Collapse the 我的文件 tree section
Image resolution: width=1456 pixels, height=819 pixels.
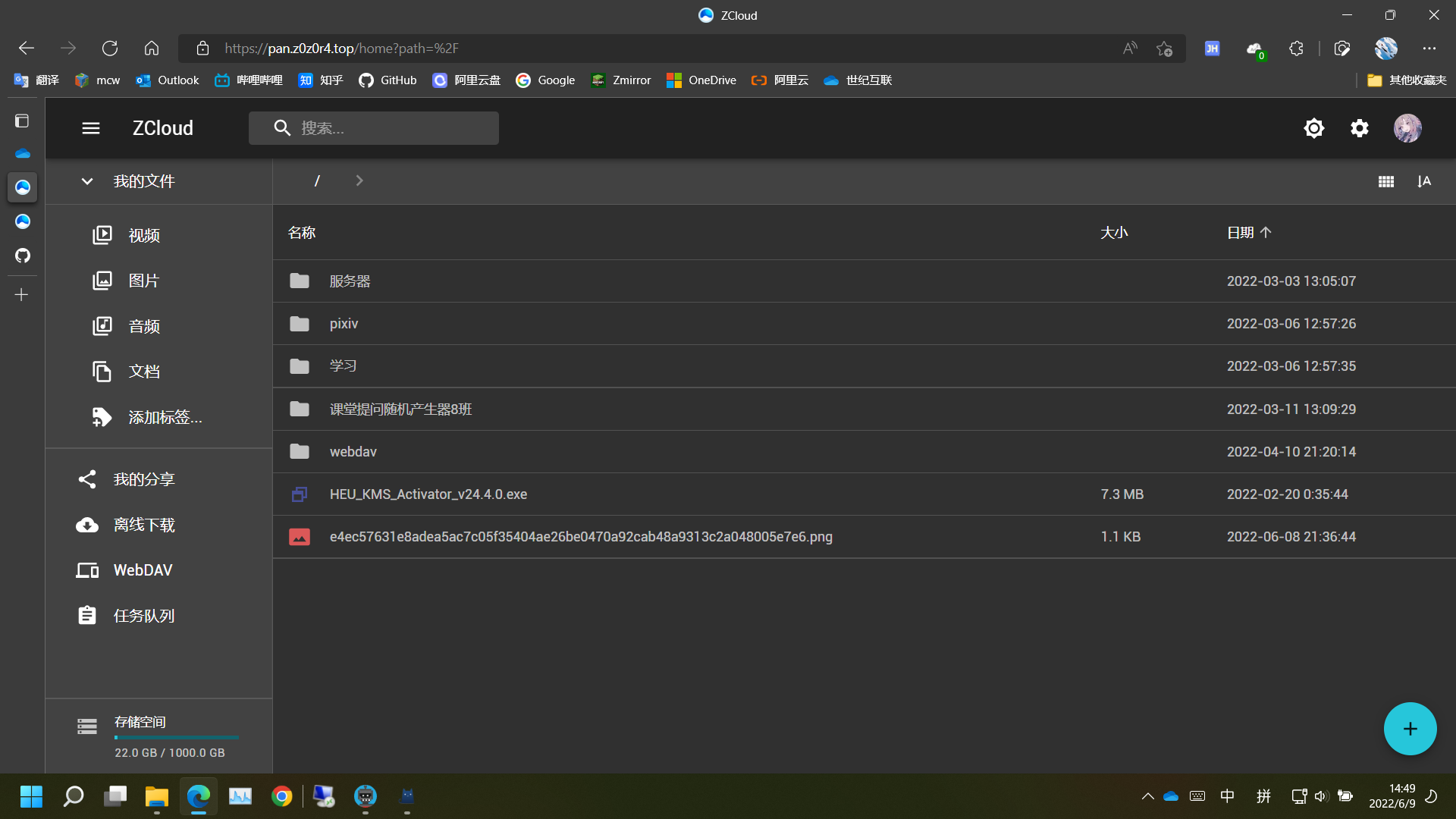(87, 181)
